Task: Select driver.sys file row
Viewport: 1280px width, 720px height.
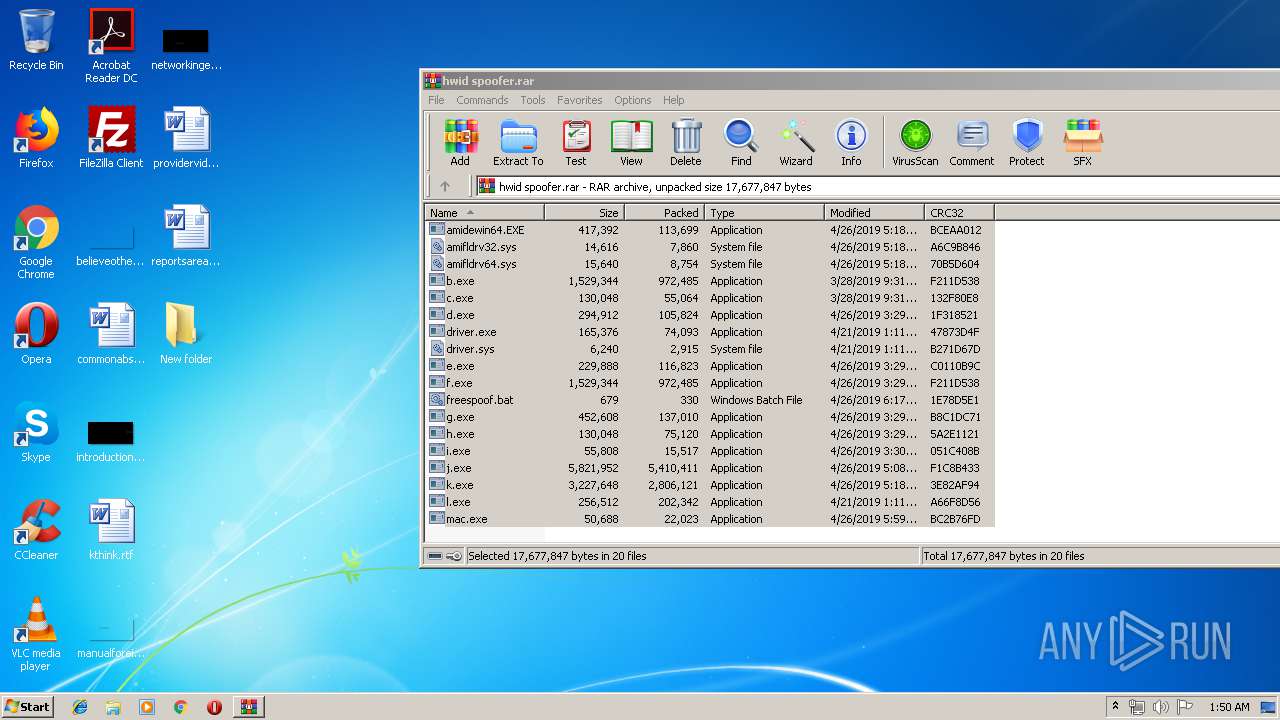Action: tap(710, 349)
